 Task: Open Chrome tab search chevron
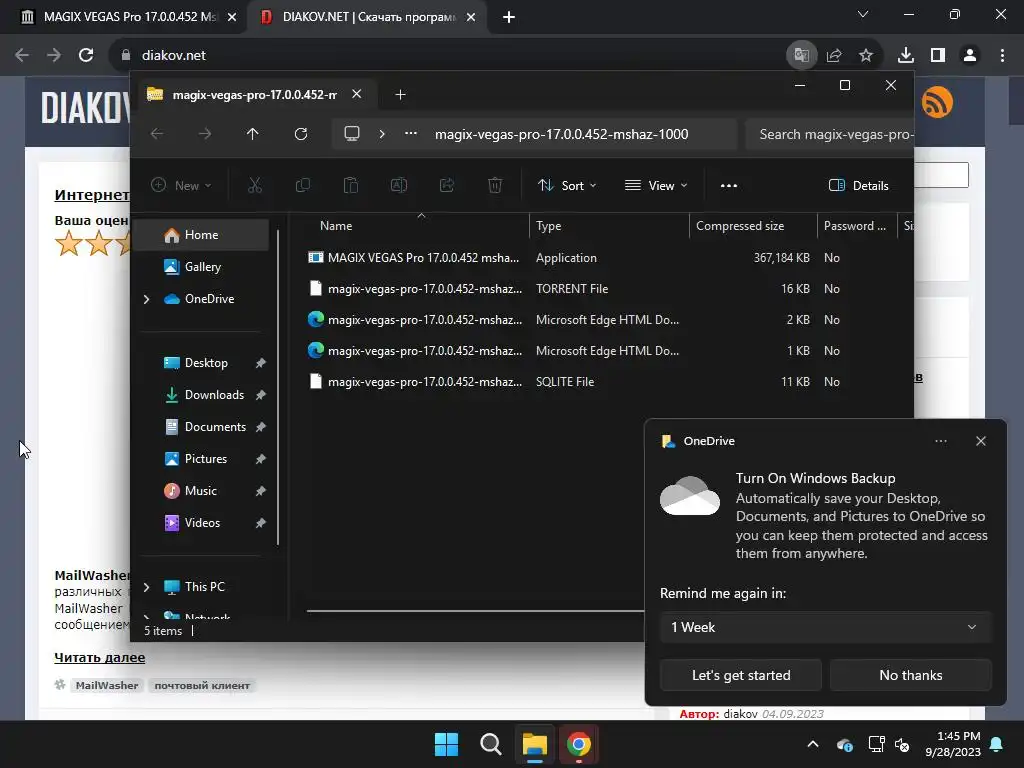pyautogui.click(x=863, y=14)
